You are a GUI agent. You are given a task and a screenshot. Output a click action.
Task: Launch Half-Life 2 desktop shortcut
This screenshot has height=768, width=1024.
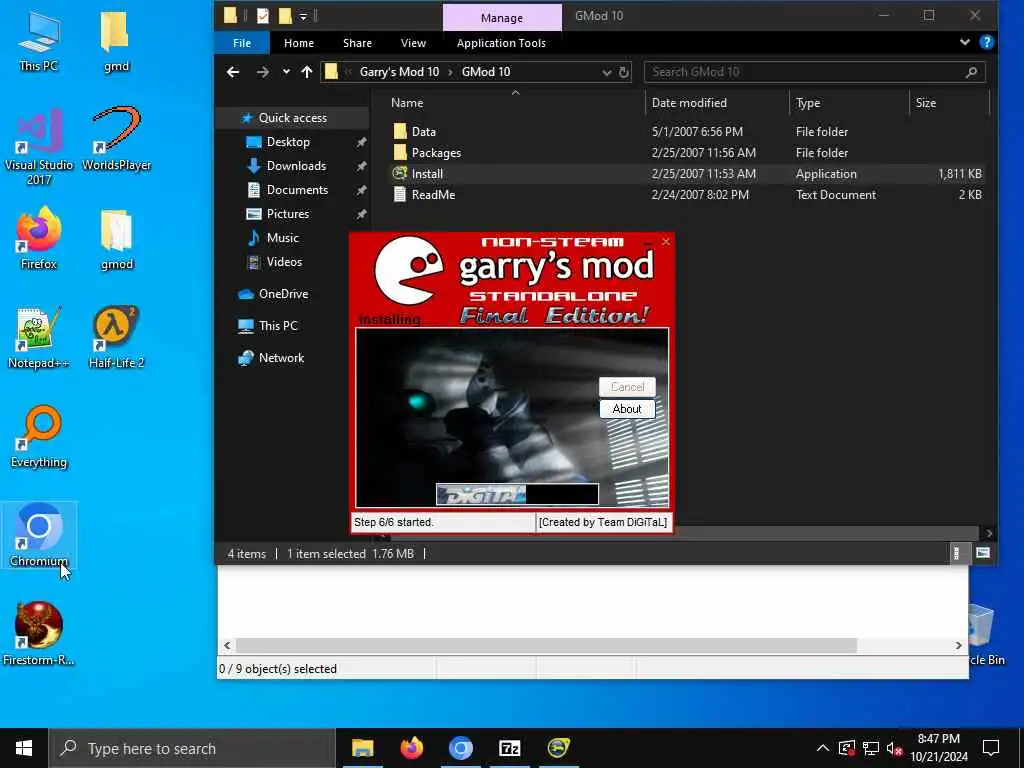coord(116,338)
